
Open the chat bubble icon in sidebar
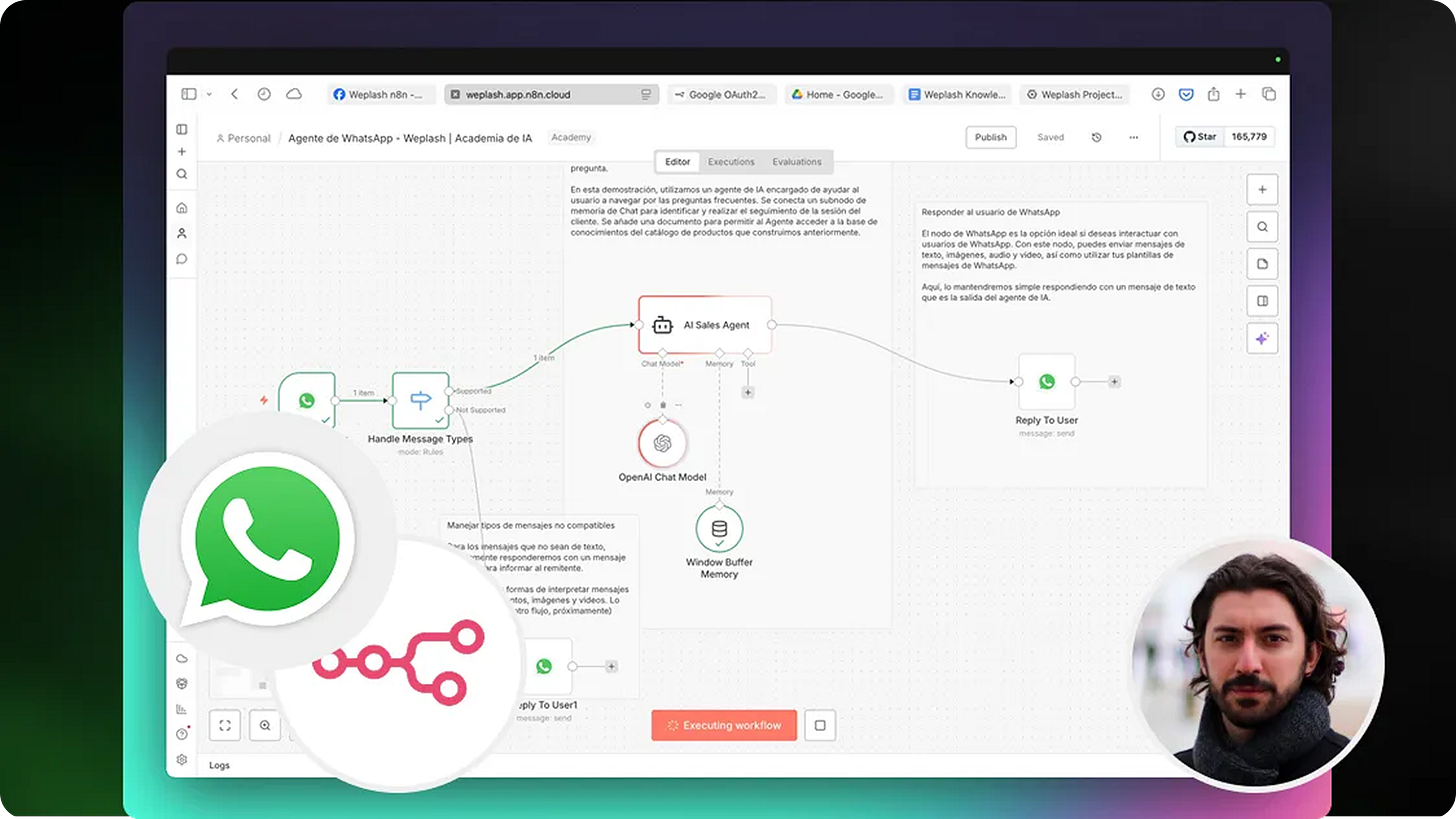click(x=182, y=258)
